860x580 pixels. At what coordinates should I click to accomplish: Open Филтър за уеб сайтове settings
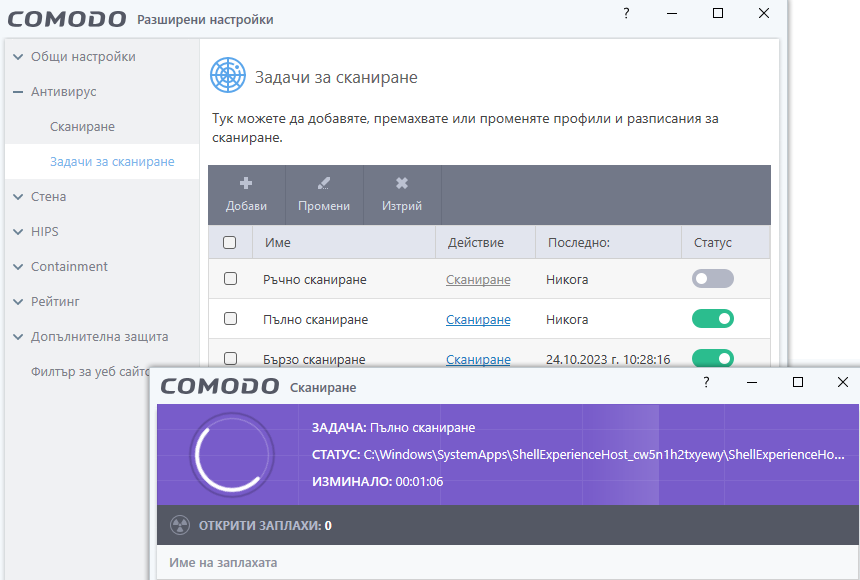point(90,372)
